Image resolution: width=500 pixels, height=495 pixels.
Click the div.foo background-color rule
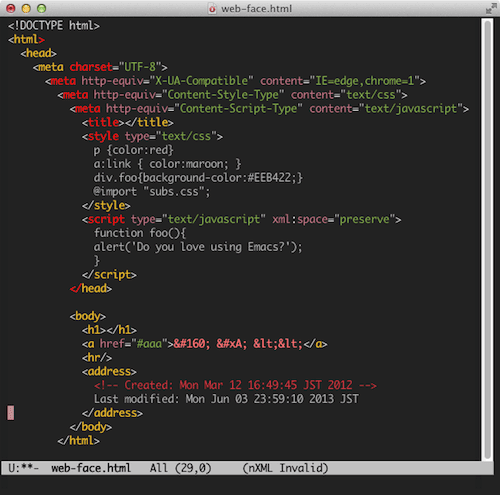(198, 178)
